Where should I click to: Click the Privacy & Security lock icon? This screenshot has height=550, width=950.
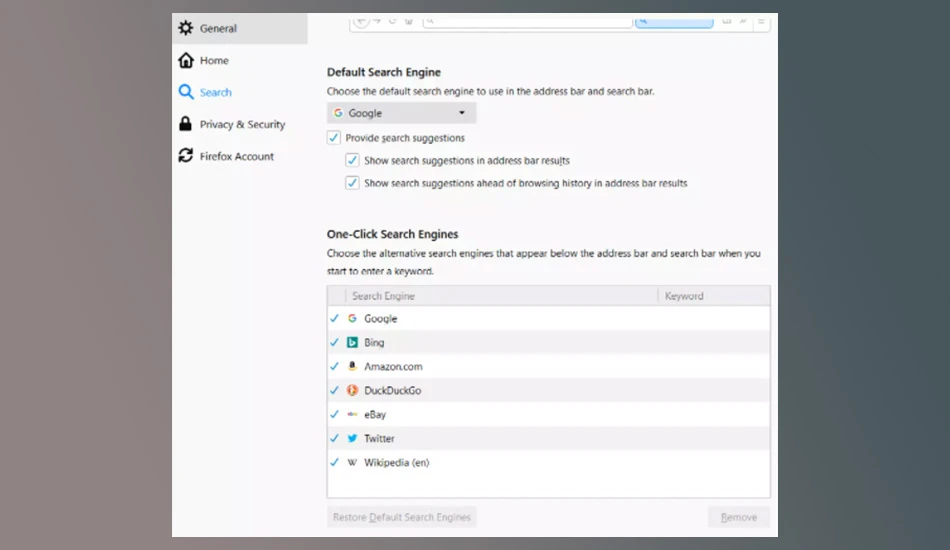pyautogui.click(x=185, y=124)
